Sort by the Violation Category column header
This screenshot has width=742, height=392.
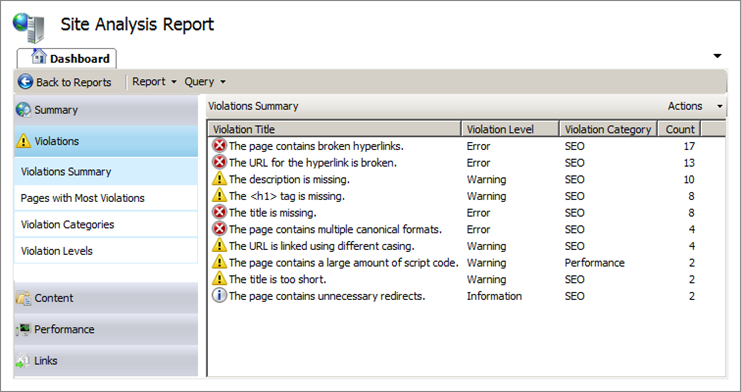point(608,129)
